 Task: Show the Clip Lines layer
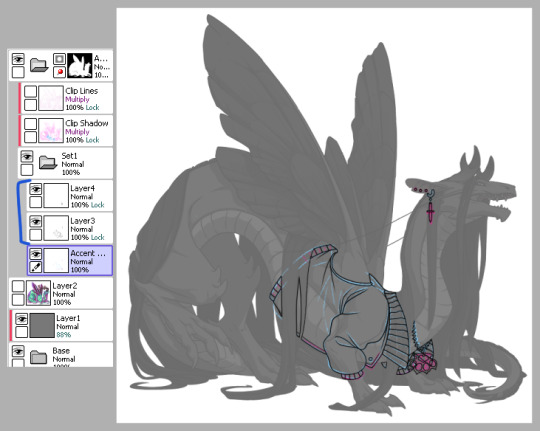pos(30,92)
